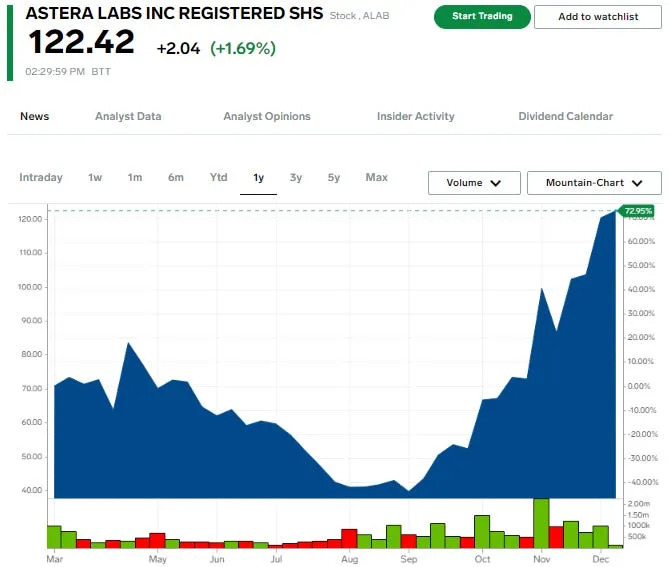The image size is (669, 567).
Task: Click the ALAB ticker text
Action: click(x=376, y=16)
